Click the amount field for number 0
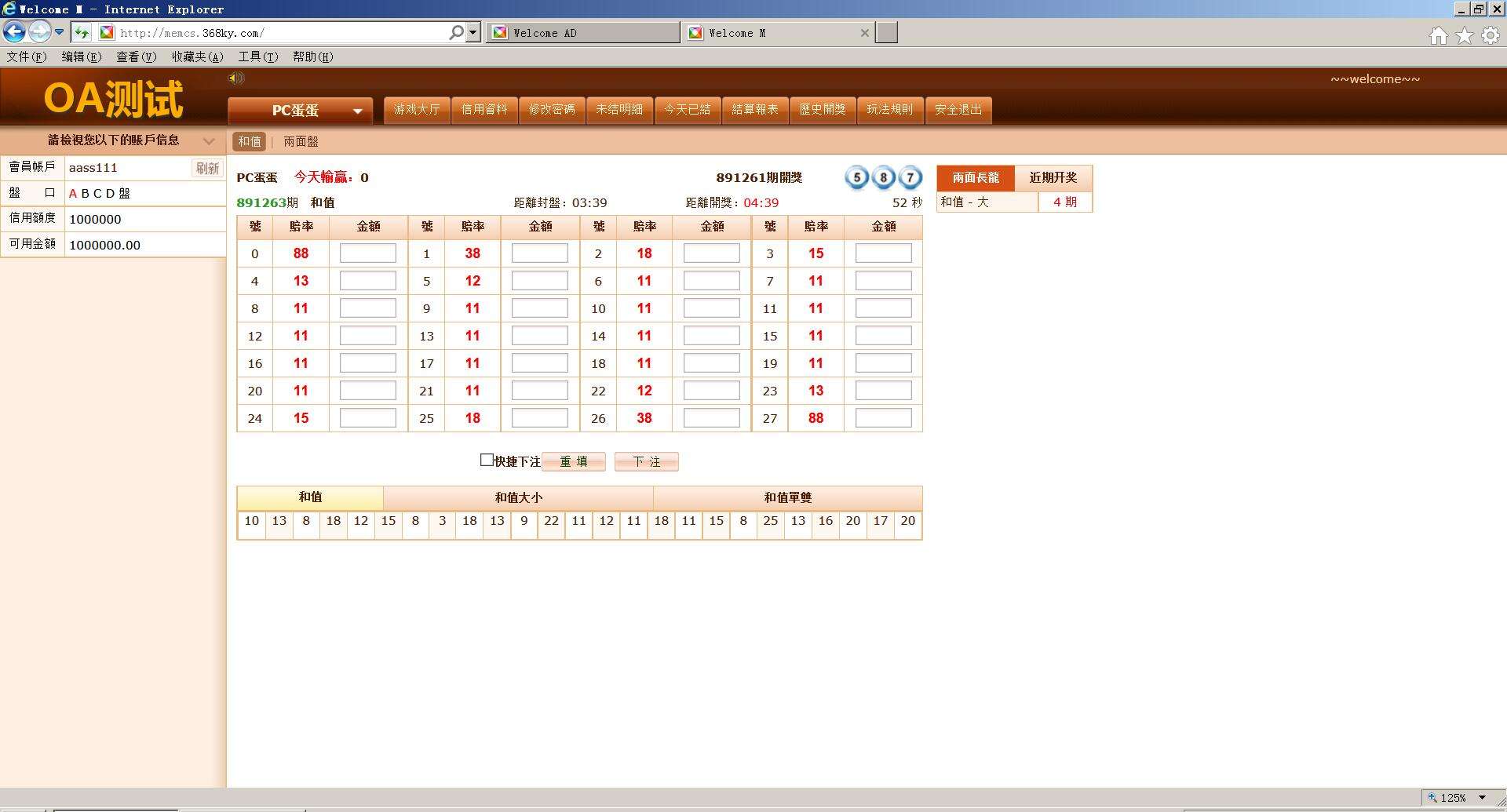Image resolution: width=1507 pixels, height=812 pixels. click(368, 253)
